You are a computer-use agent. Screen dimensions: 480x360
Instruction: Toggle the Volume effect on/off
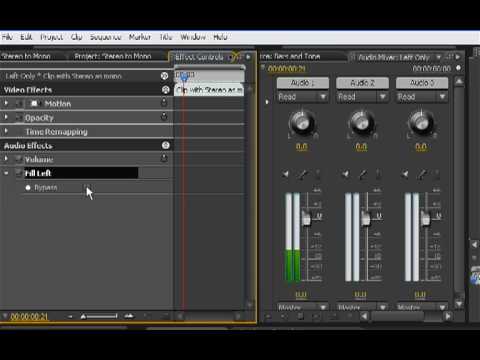point(19,159)
